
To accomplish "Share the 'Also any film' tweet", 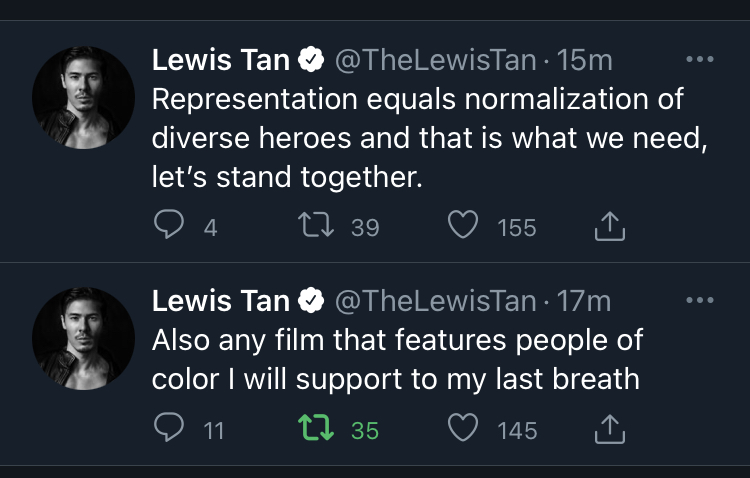I will [609, 430].
